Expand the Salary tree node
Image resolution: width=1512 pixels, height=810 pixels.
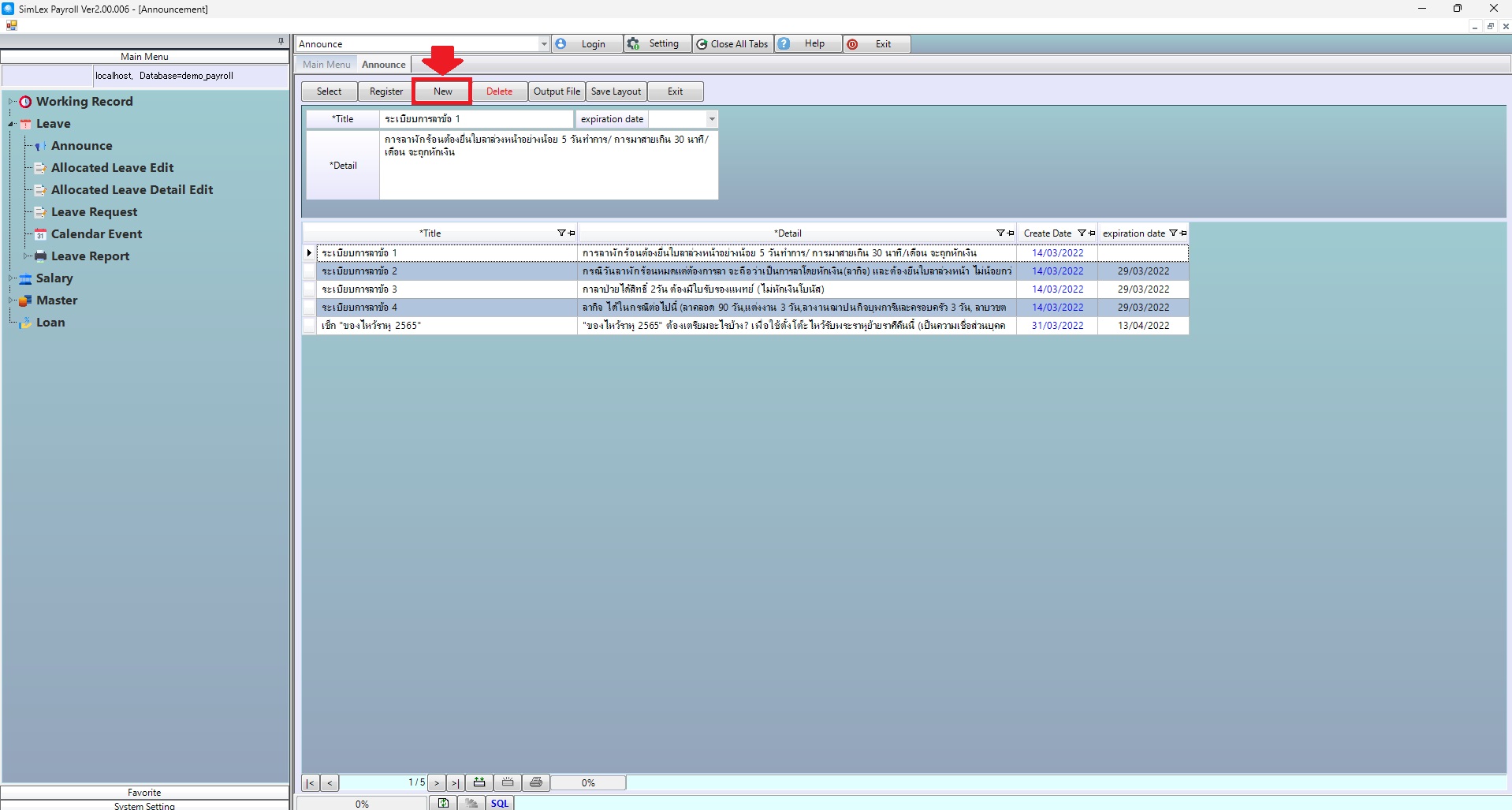(x=11, y=278)
